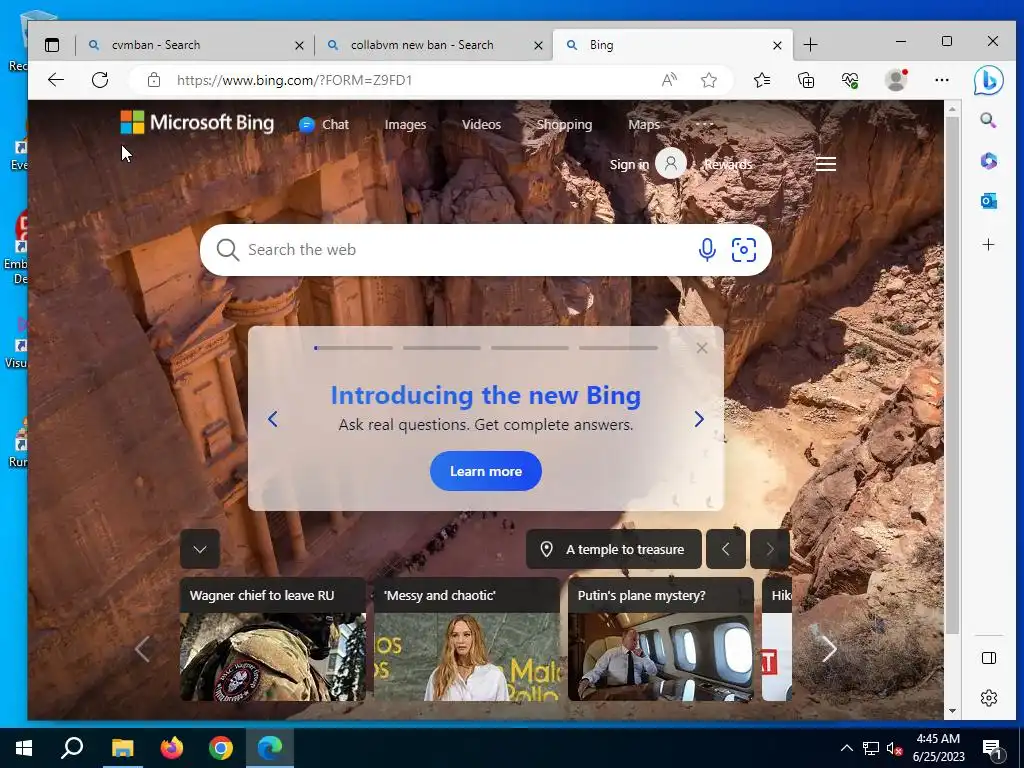Viewport: 1024px width, 768px height.
Task: Open 'Wagner chief to leave RU' story
Action: pyautogui.click(x=272, y=639)
